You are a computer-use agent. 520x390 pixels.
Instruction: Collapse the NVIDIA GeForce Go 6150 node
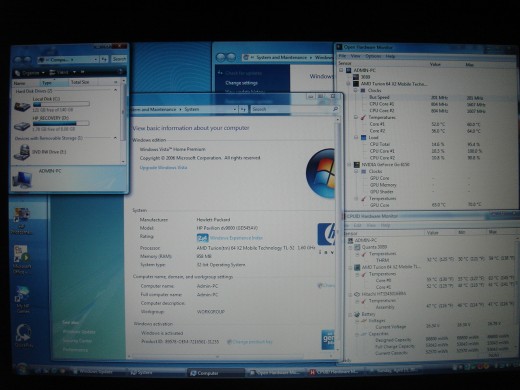tap(349, 164)
